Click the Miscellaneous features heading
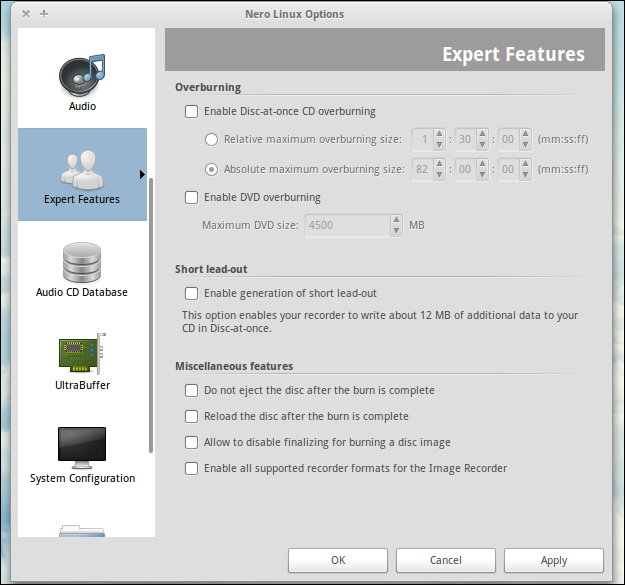 tap(234, 366)
